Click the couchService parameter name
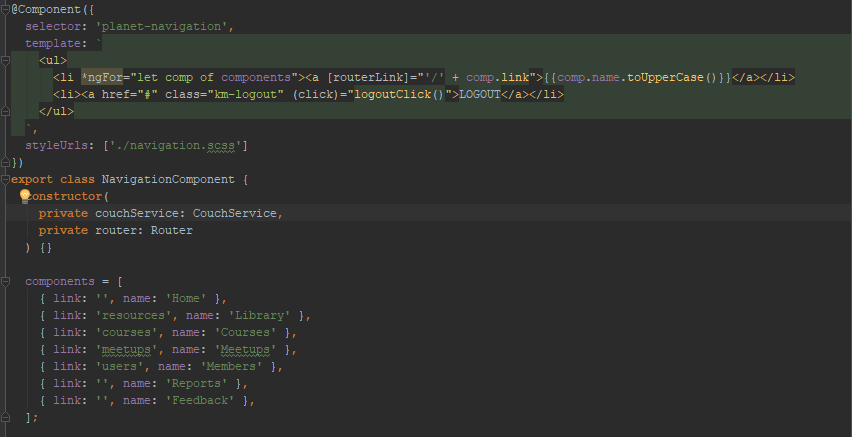 tap(137, 213)
